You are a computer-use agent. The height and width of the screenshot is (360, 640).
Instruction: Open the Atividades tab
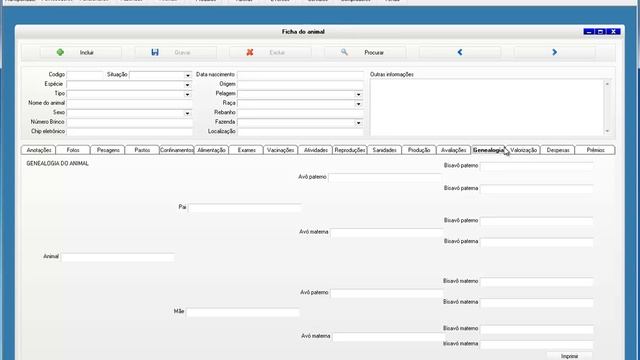316,150
